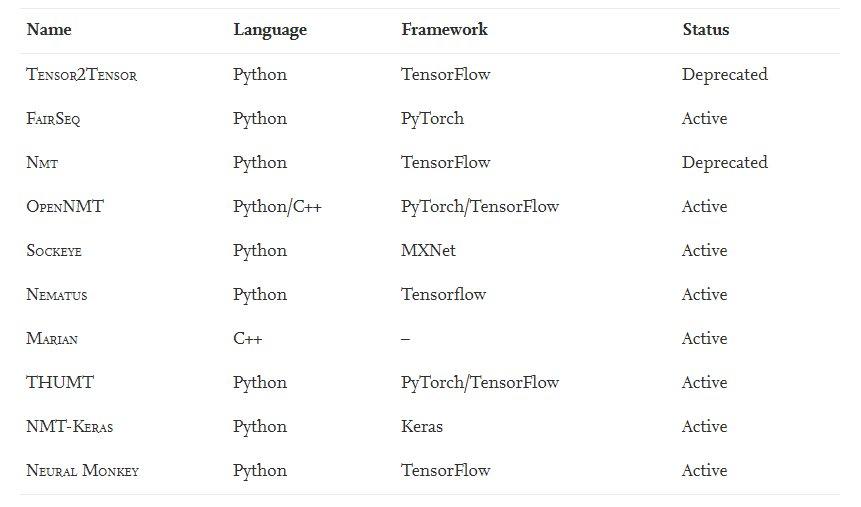The height and width of the screenshot is (507, 861).
Task: Click the Framework column header
Action: pyautogui.click(x=444, y=30)
